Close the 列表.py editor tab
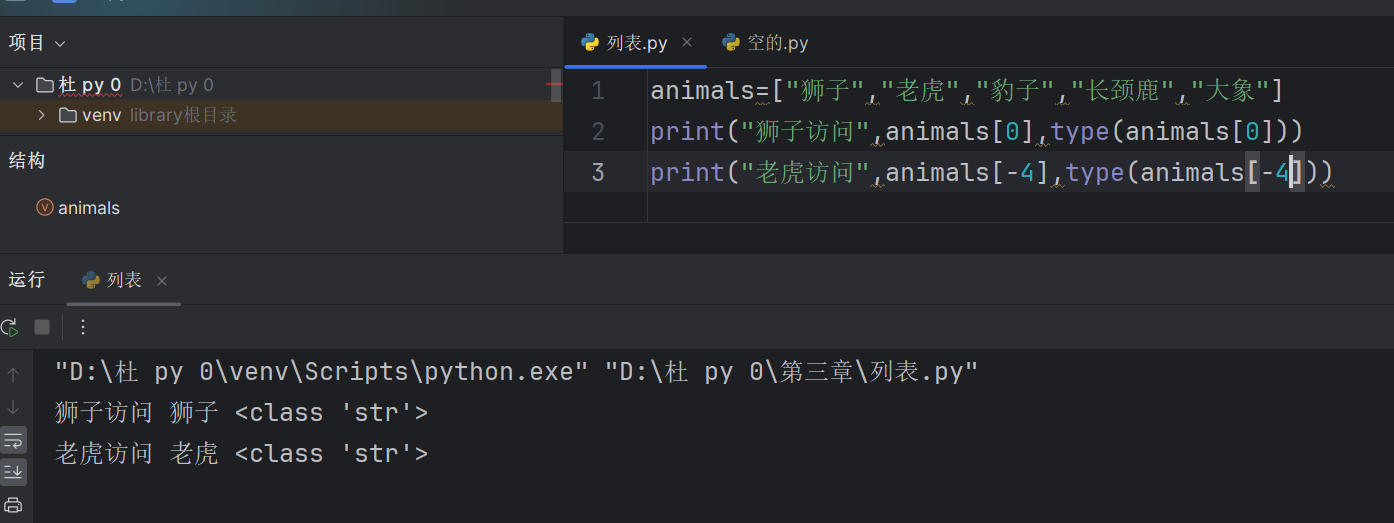The height and width of the screenshot is (523, 1394). 687,43
